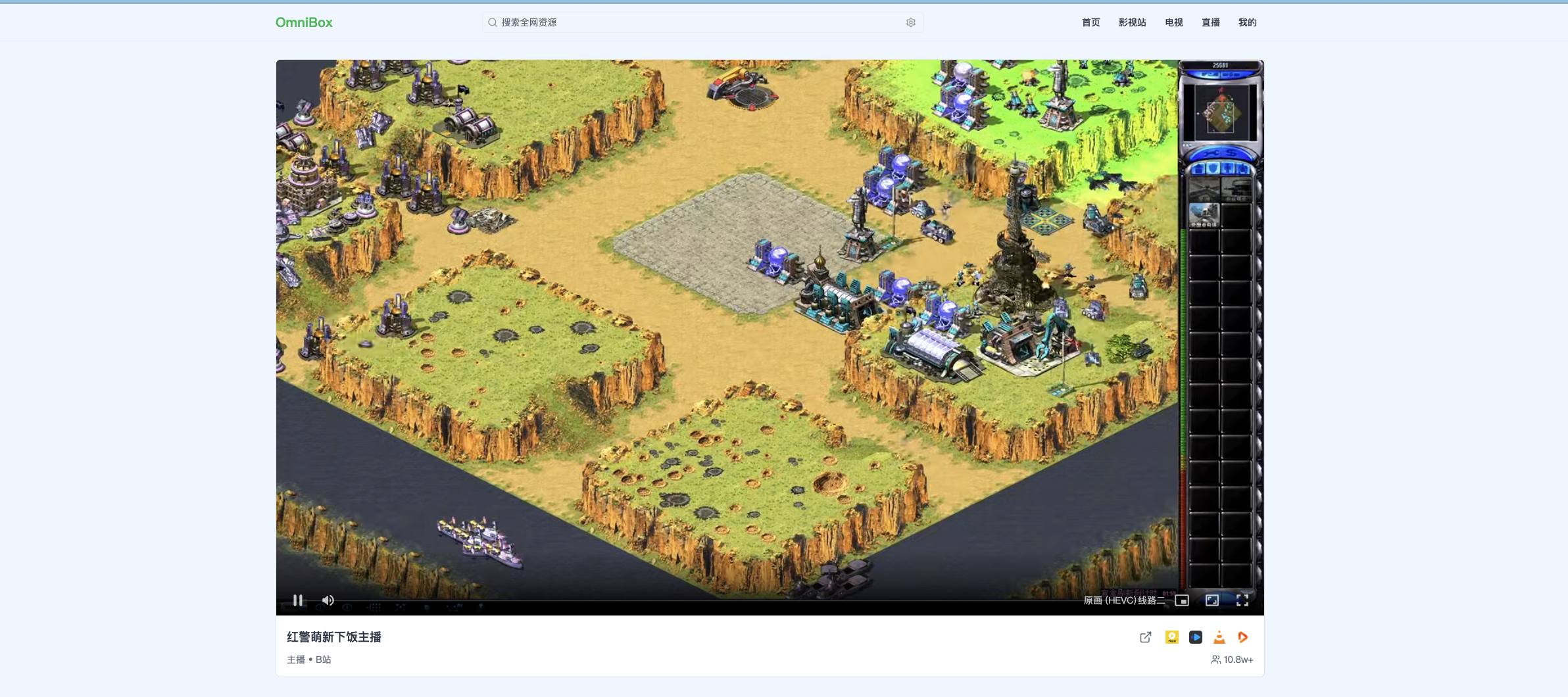
Task: Pause the live stream video
Action: click(x=298, y=600)
